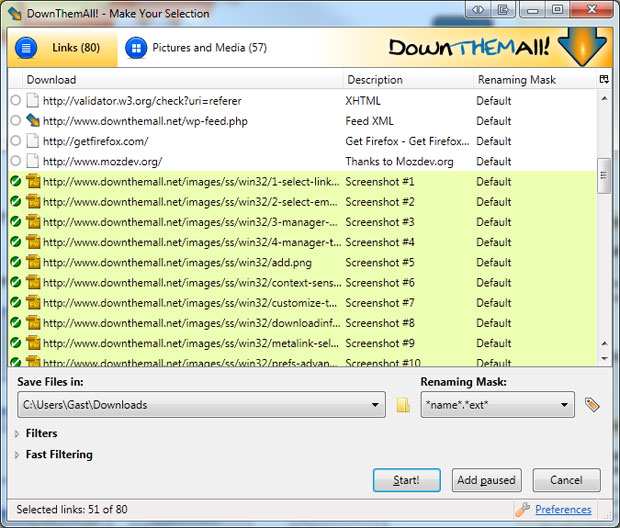Click the file icon for mozdev.org row
Image resolution: width=620 pixels, height=528 pixels.
coord(32,161)
